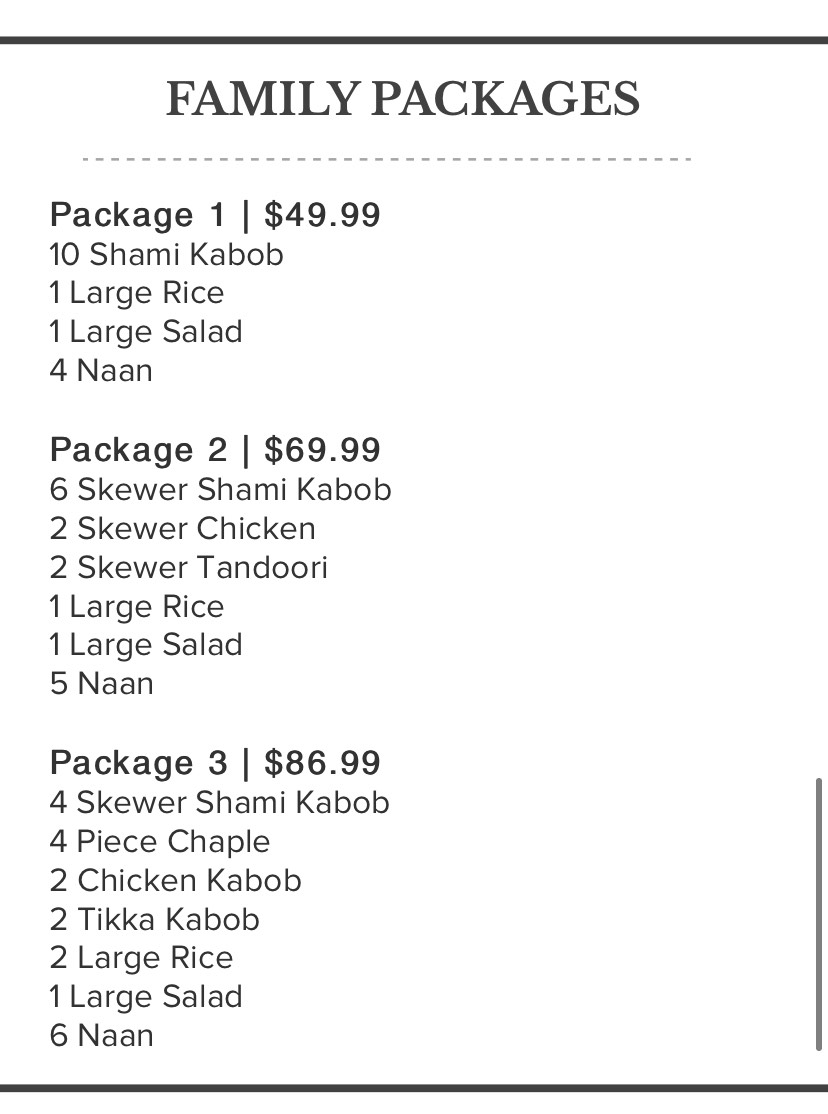Click the 4 Skewer Shami Kabob item
This screenshot has width=828, height=1114.
point(219,803)
